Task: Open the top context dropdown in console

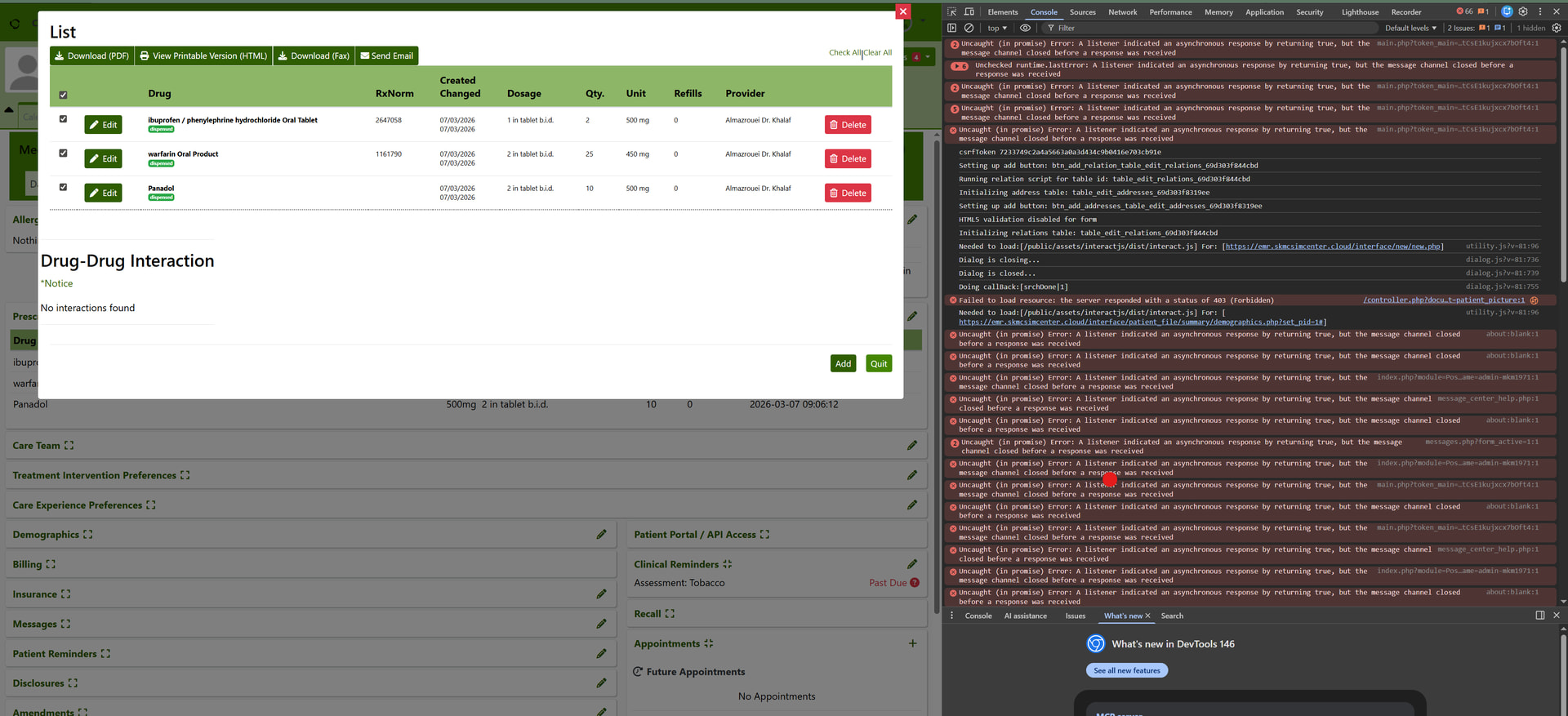Action: (x=997, y=28)
